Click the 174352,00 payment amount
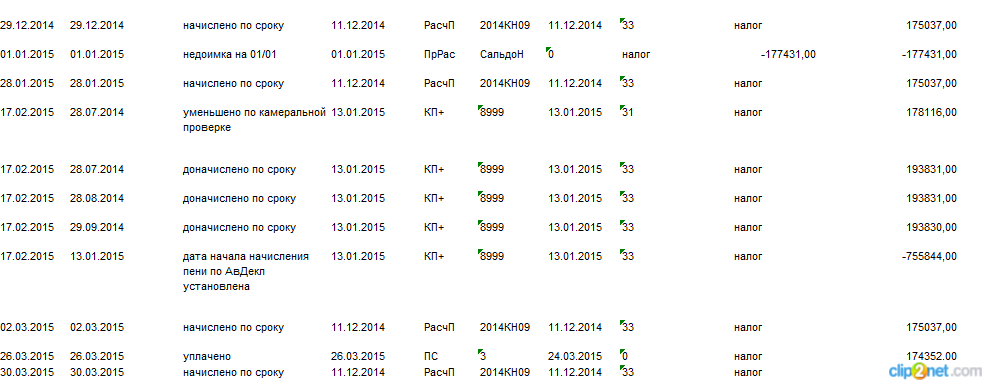 click(932, 357)
